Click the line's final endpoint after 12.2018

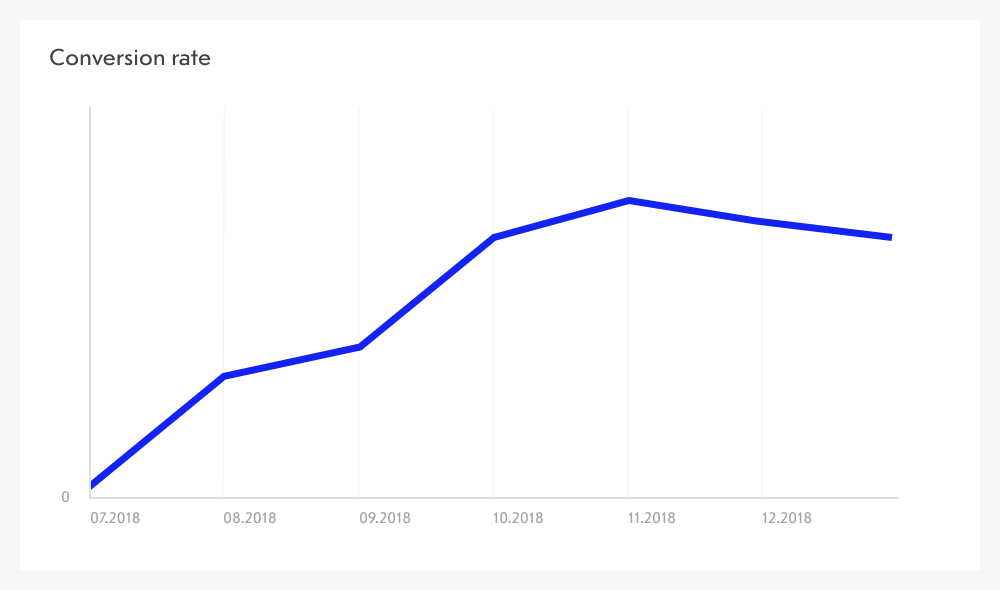(x=889, y=237)
